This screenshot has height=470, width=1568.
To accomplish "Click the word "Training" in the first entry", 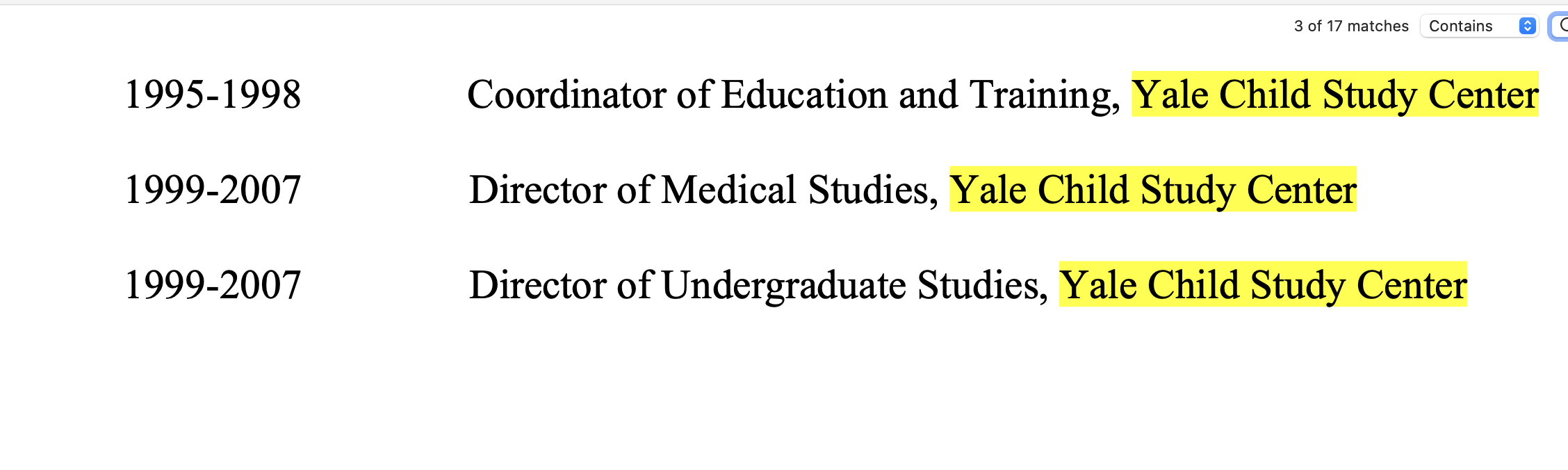I will coord(1043,95).
